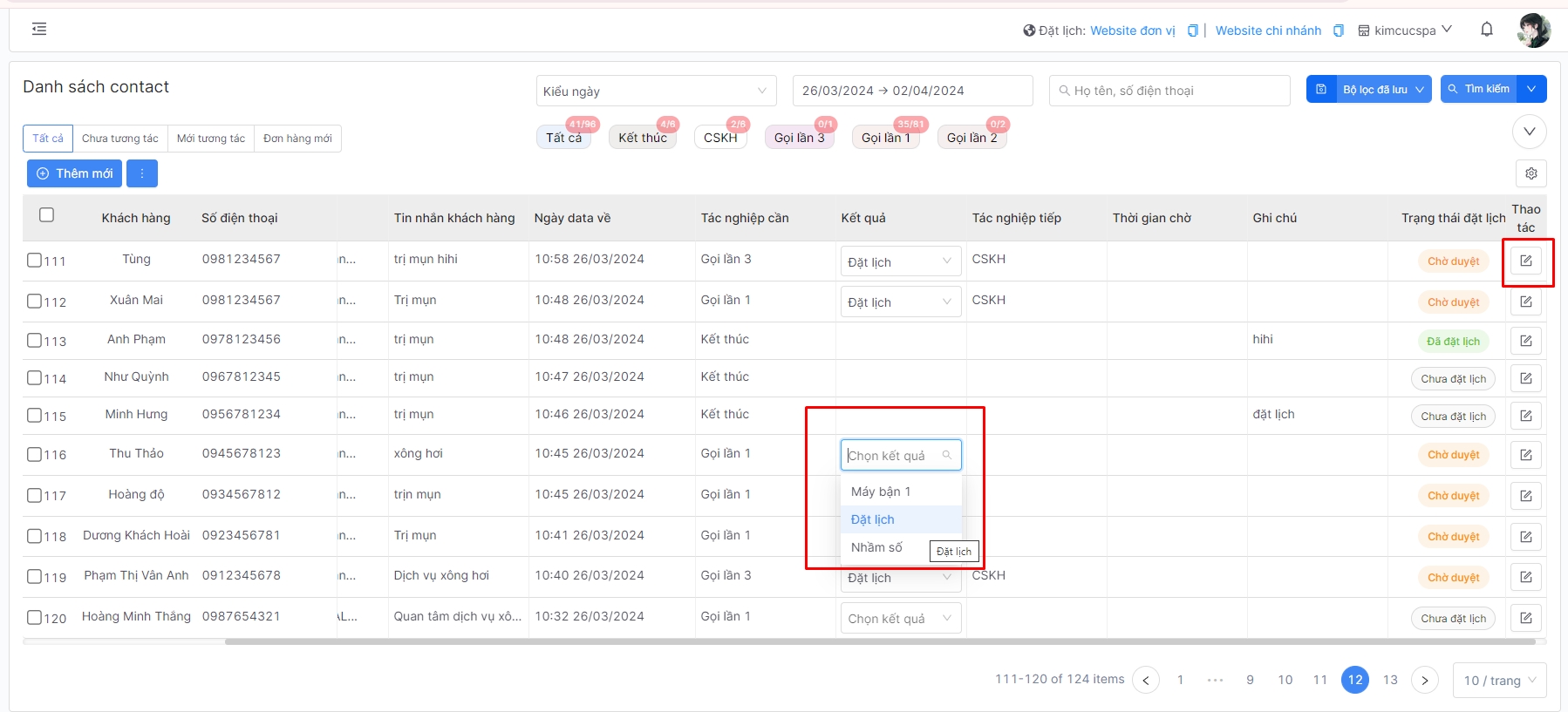Open the notification bell
1568x712 pixels.
[1487, 30]
